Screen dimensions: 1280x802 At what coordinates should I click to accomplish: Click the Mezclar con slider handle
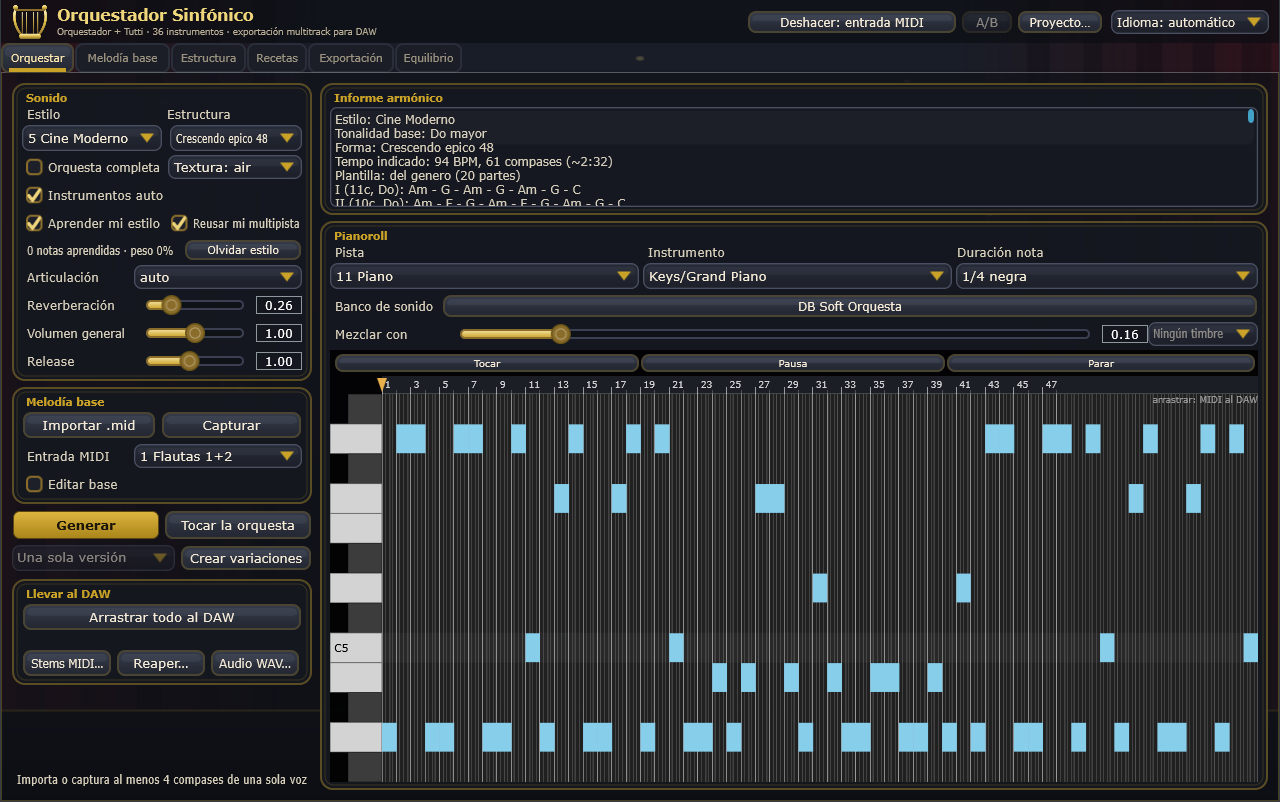(561, 334)
